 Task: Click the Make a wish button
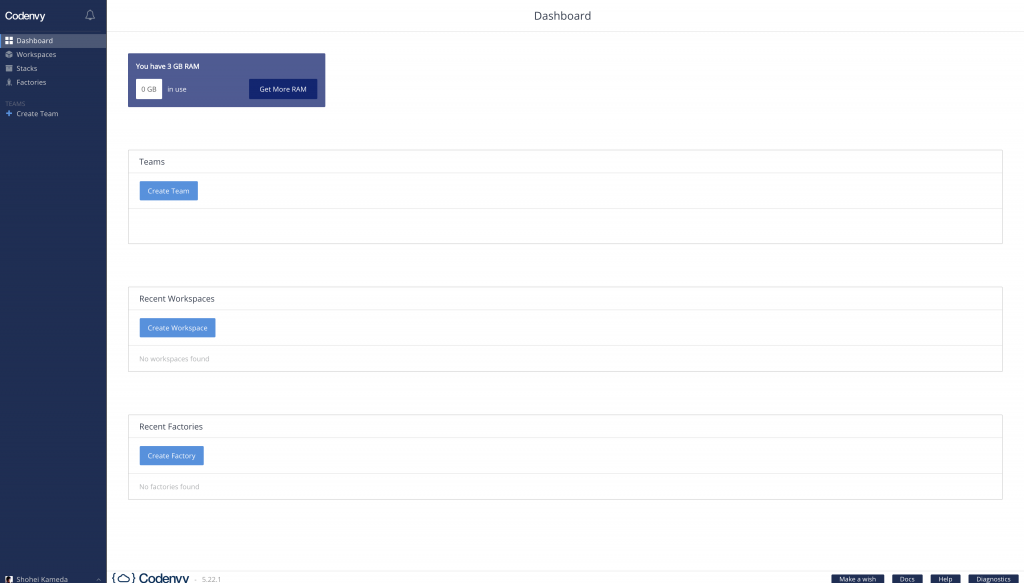858,578
